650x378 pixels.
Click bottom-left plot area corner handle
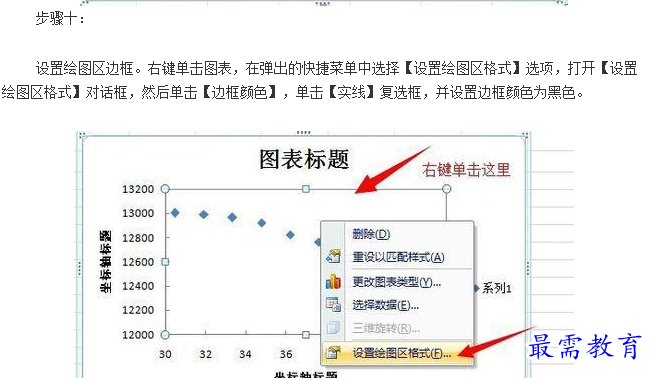point(165,334)
